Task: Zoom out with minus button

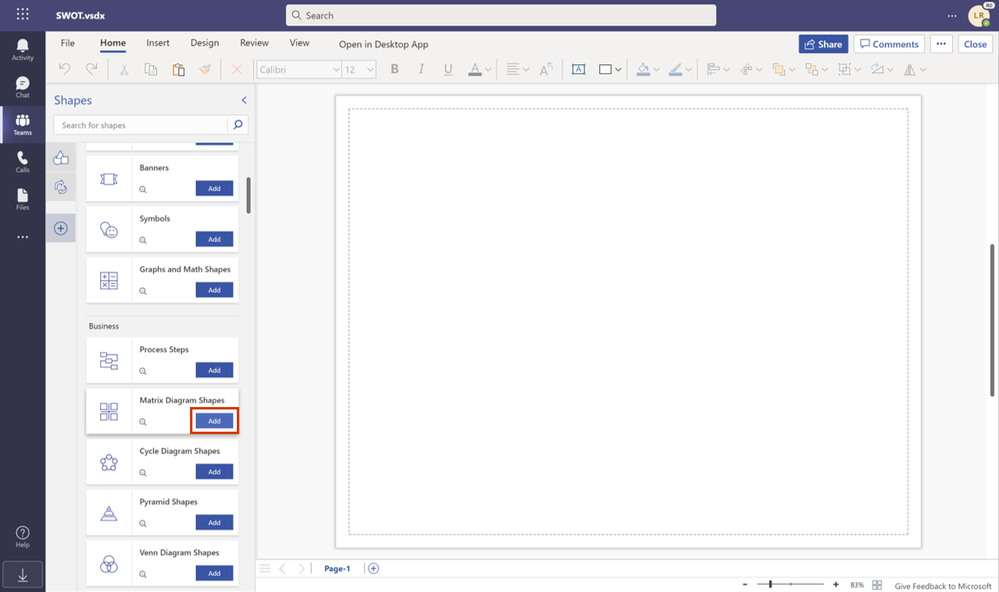Action: 745,584
